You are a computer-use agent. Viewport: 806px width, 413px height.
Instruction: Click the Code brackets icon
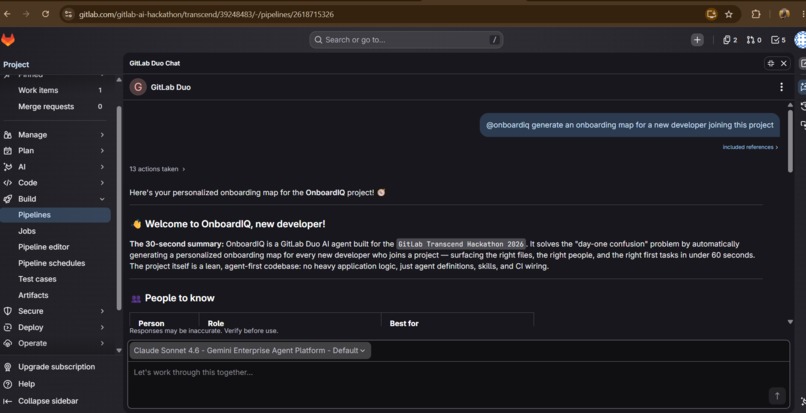point(8,183)
